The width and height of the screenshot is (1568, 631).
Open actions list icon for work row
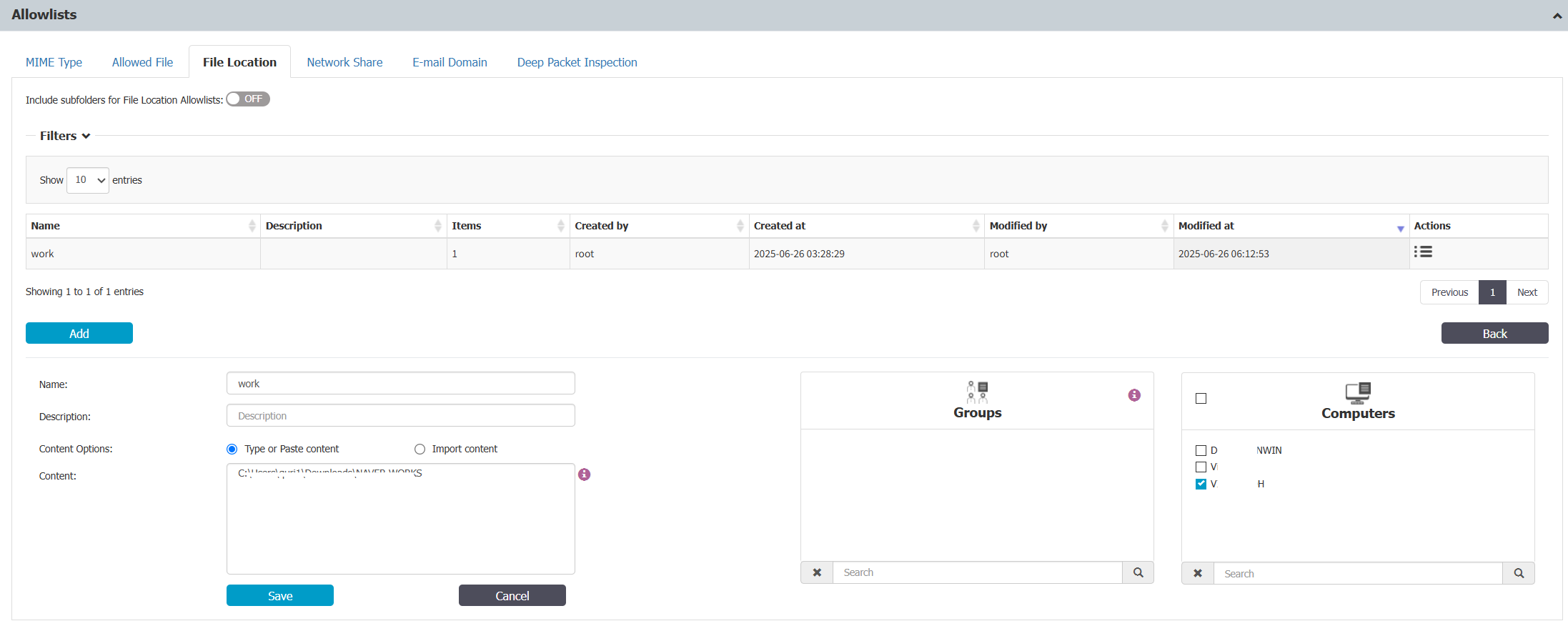[x=1422, y=252]
